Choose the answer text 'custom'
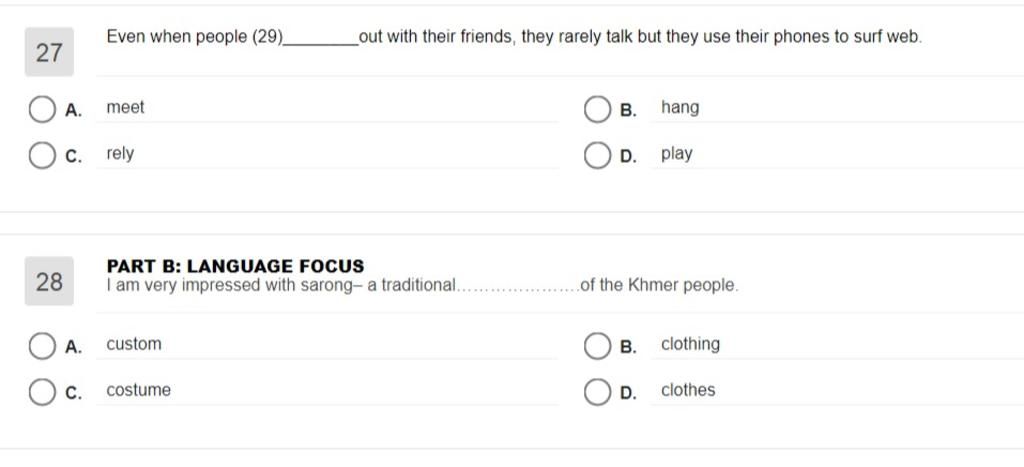The image size is (1024, 467). [x=134, y=344]
